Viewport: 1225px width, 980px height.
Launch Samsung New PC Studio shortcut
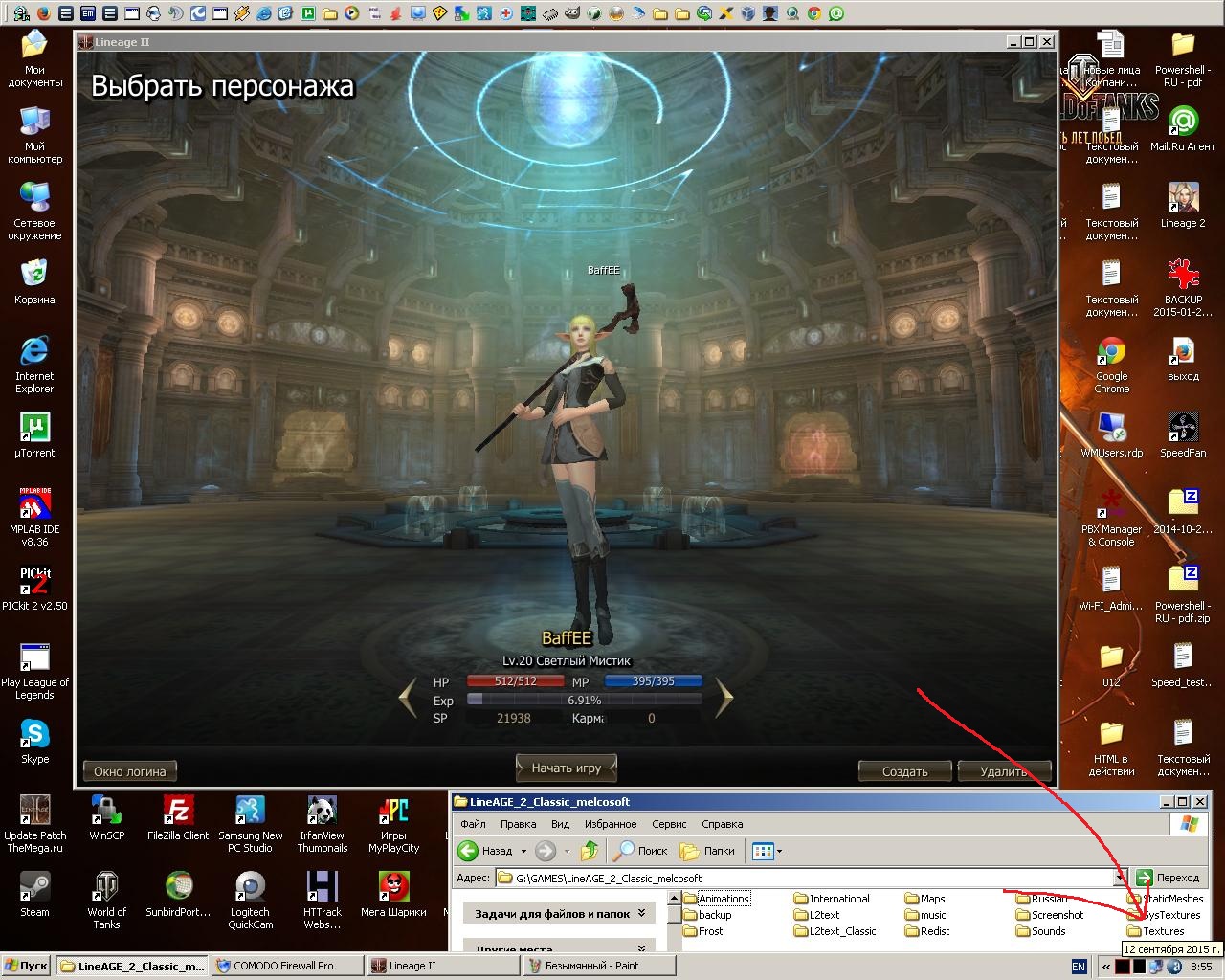[x=250, y=824]
